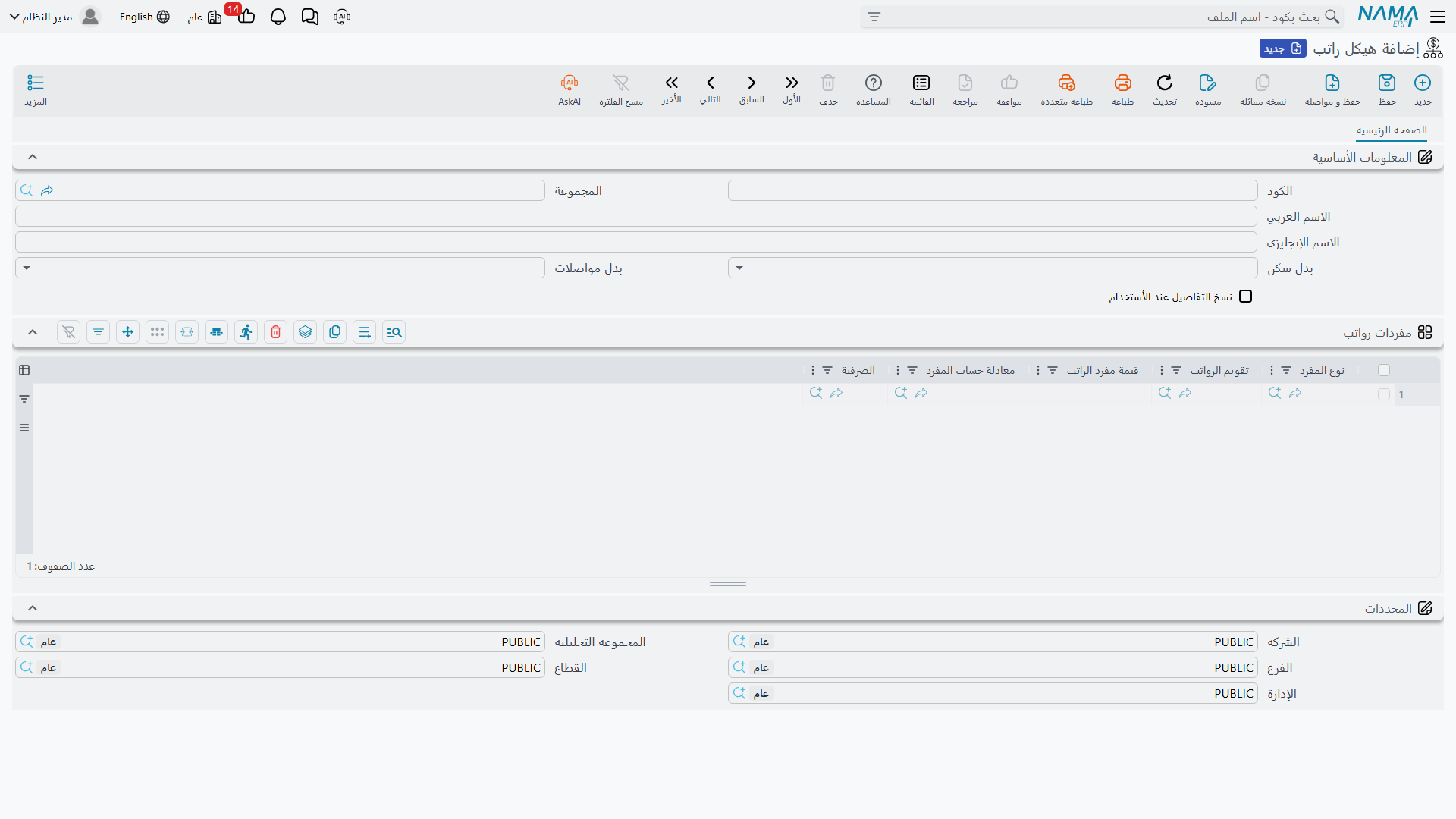Collapse the المعلومات الأساسية section
The image size is (1456, 819).
(33, 157)
